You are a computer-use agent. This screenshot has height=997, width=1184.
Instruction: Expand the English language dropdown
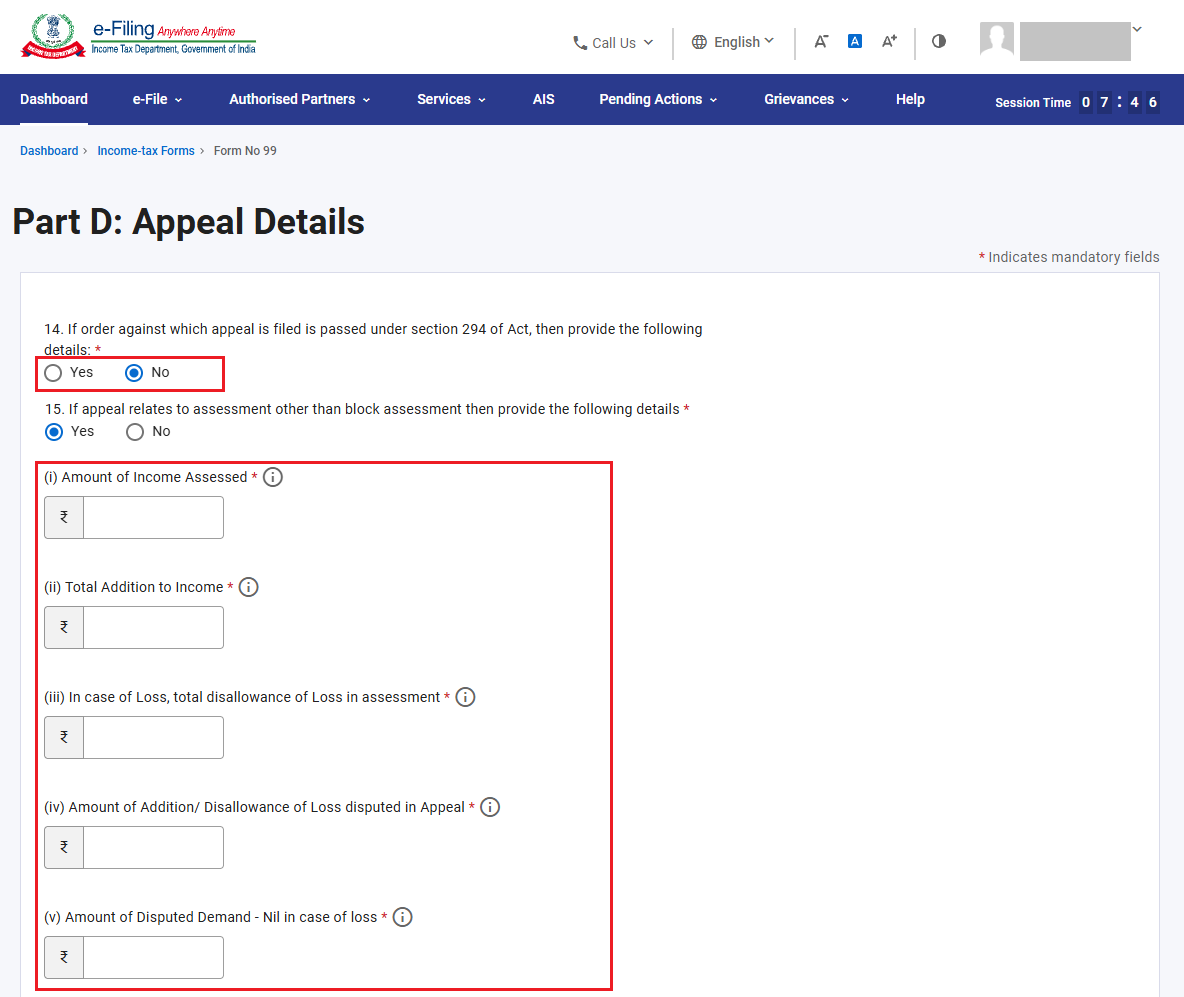click(732, 42)
